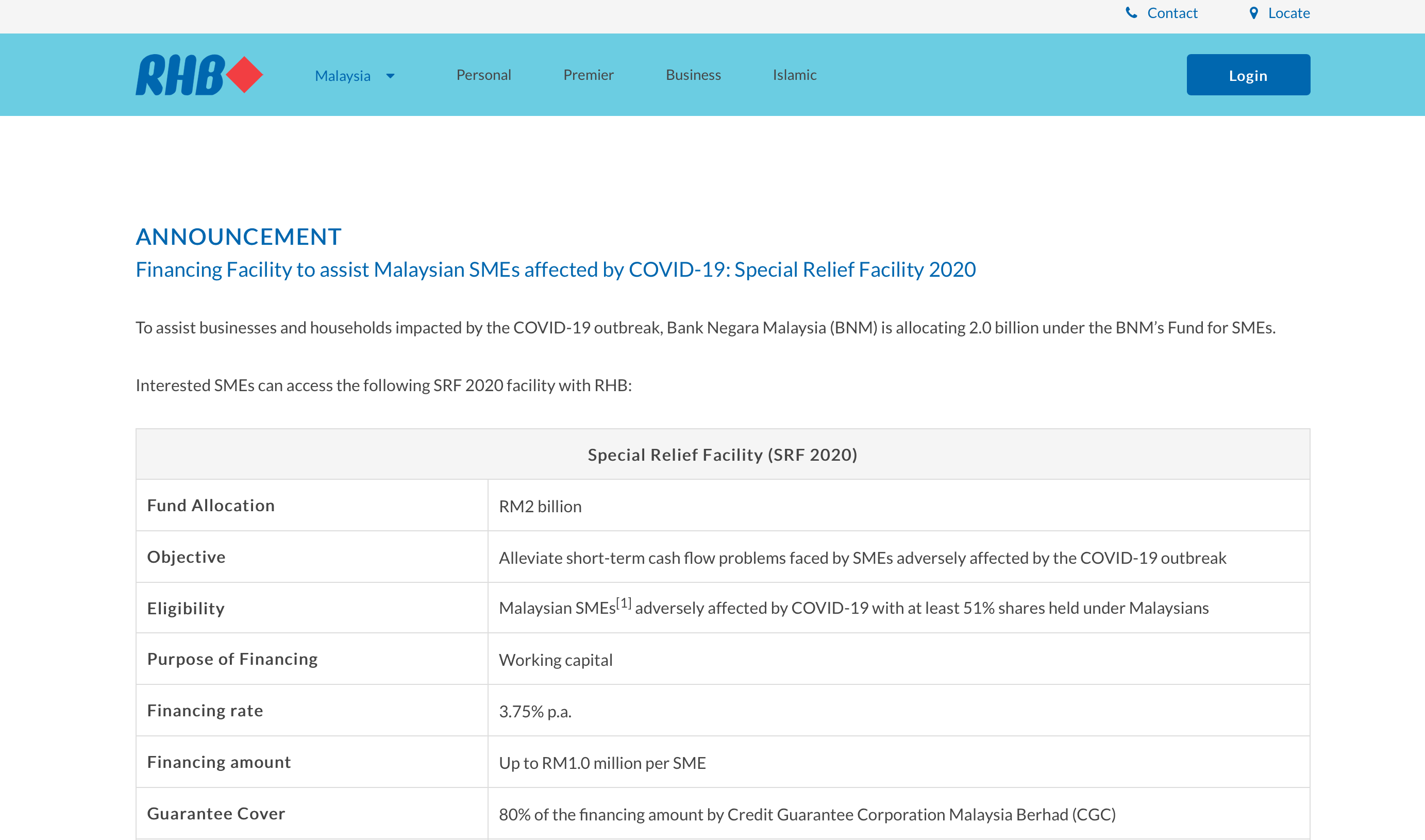The height and width of the screenshot is (840, 1425).
Task: Select the Eligibility row label
Action: [x=186, y=609]
